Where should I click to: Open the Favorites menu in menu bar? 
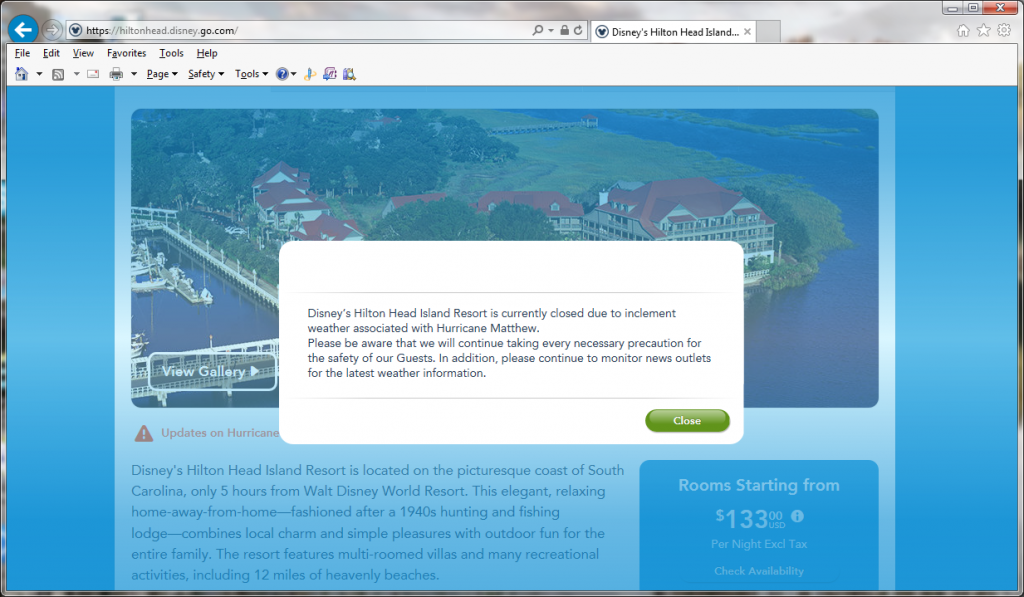pyautogui.click(x=126, y=53)
